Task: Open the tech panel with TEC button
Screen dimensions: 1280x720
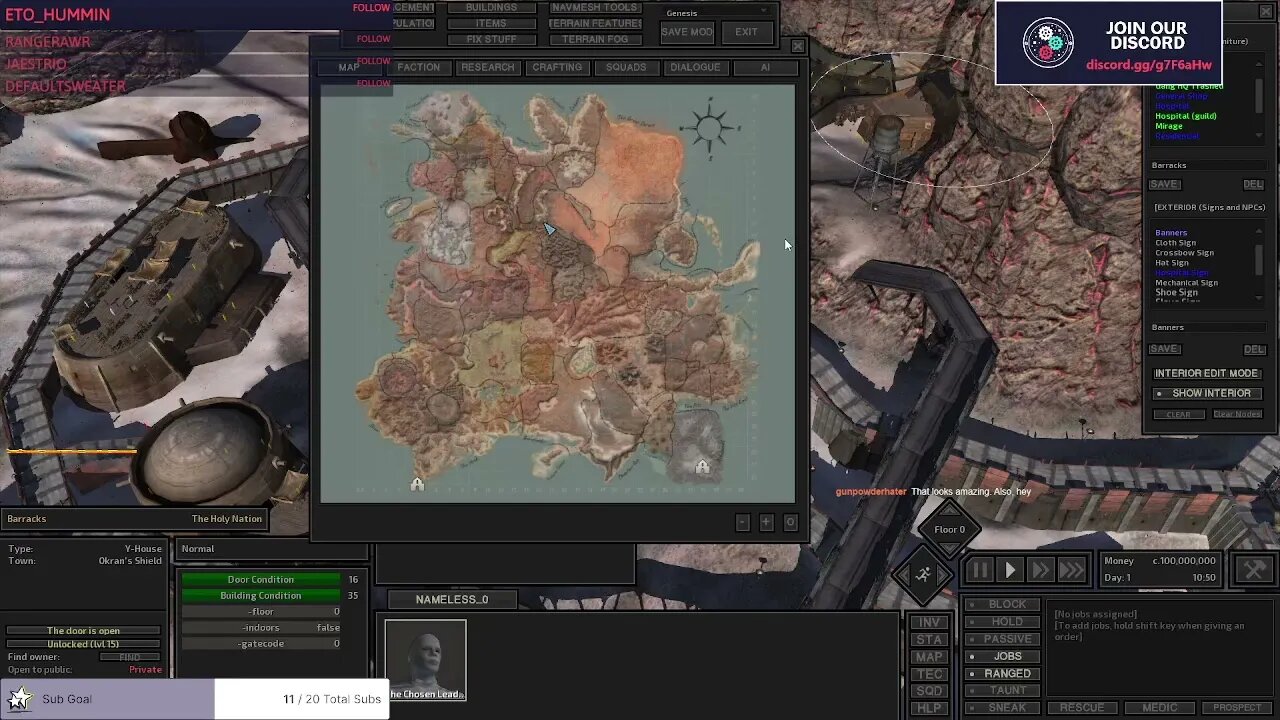Action: click(929, 674)
